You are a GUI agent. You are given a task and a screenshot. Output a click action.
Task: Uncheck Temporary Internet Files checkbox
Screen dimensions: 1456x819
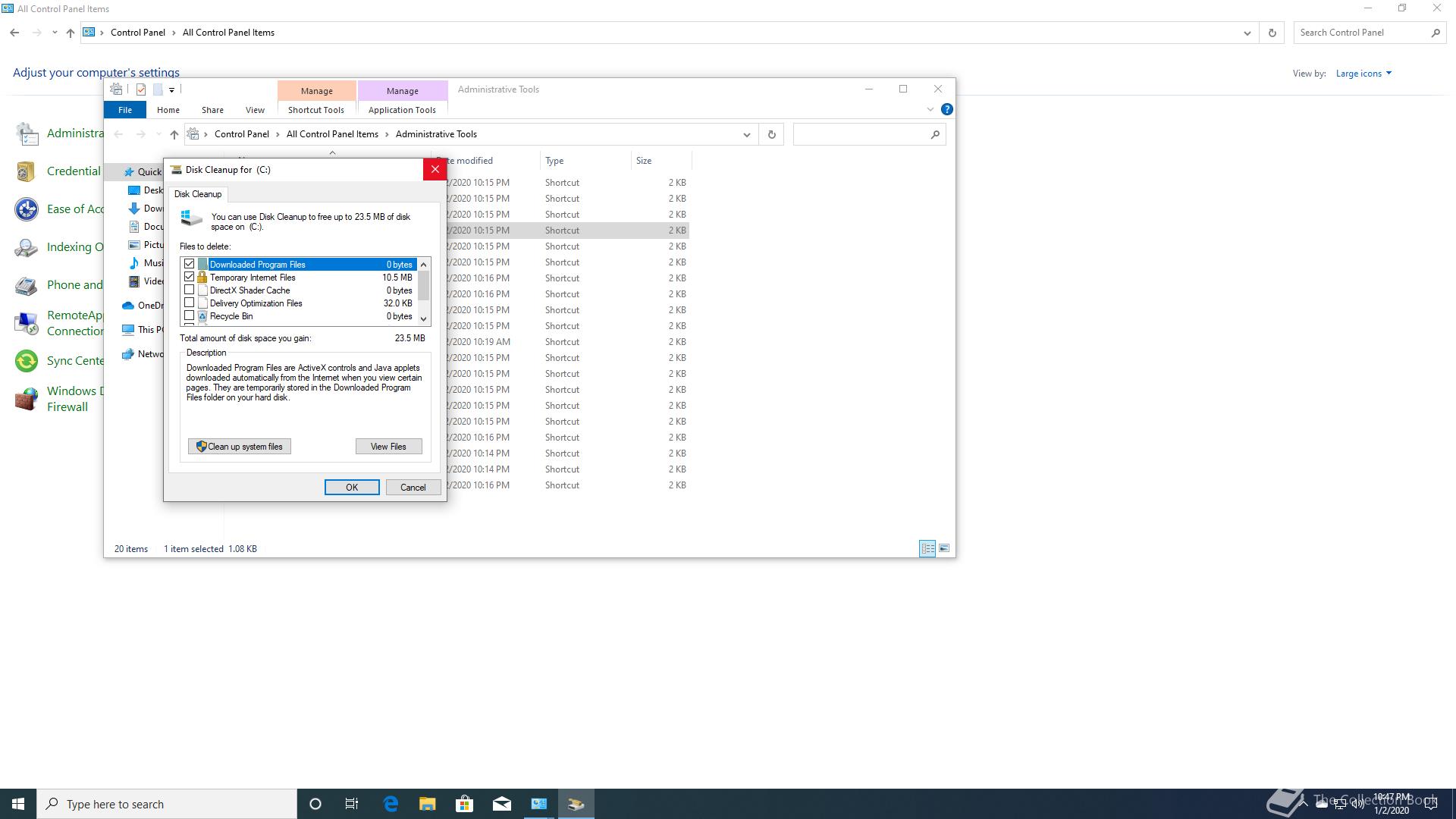pyautogui.click(x=189, y=277)
